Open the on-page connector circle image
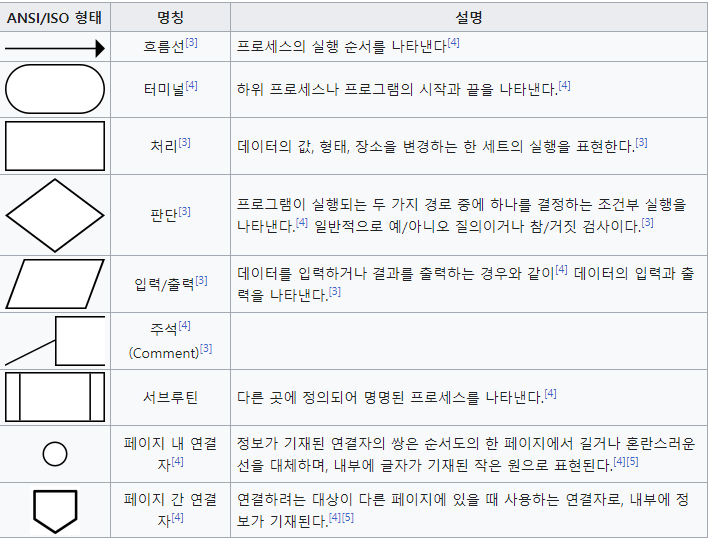This screenshot has width=710, height=540. tap(55, 454)
